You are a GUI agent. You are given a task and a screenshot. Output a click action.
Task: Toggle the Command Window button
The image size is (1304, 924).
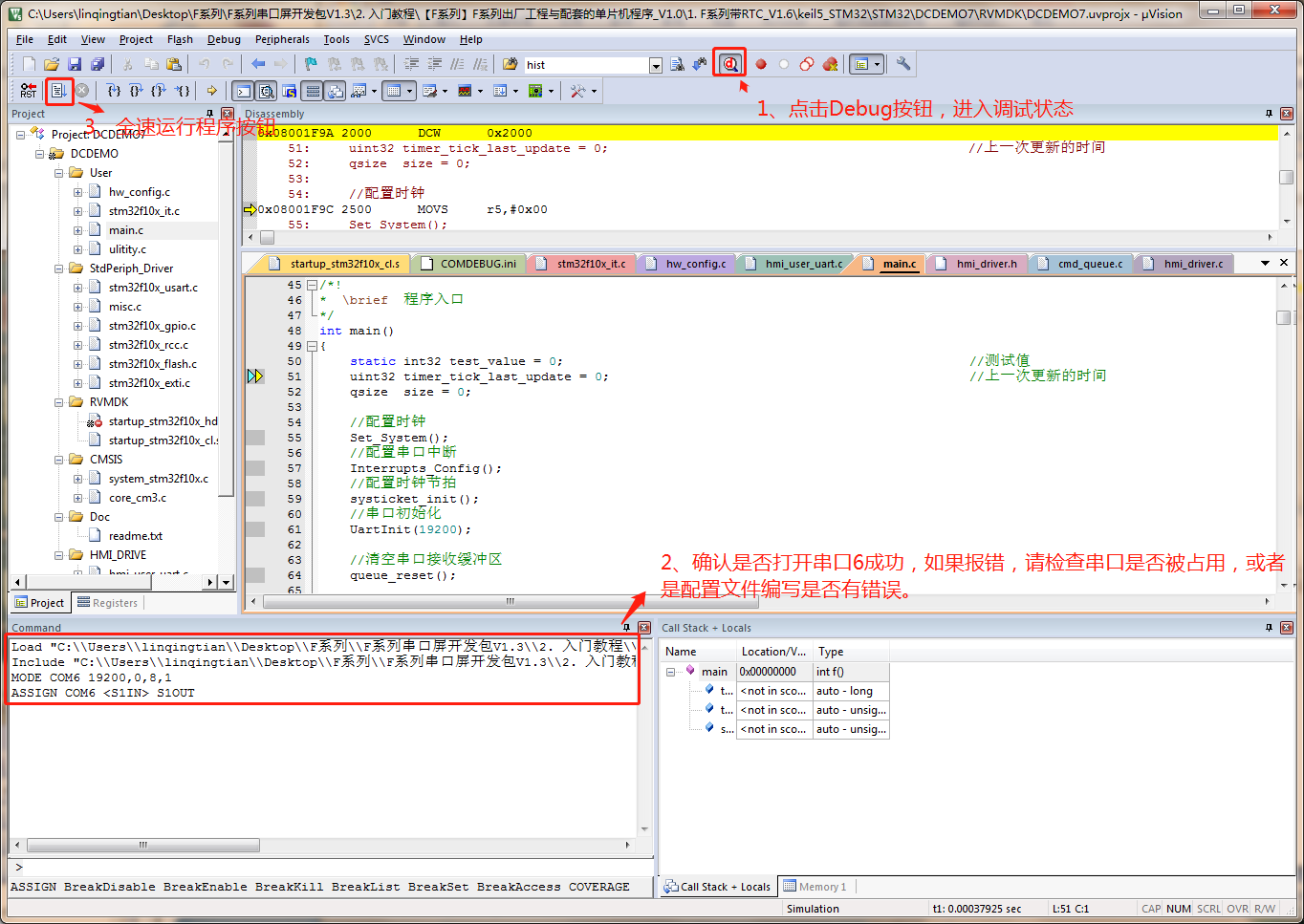pos(244,91)
